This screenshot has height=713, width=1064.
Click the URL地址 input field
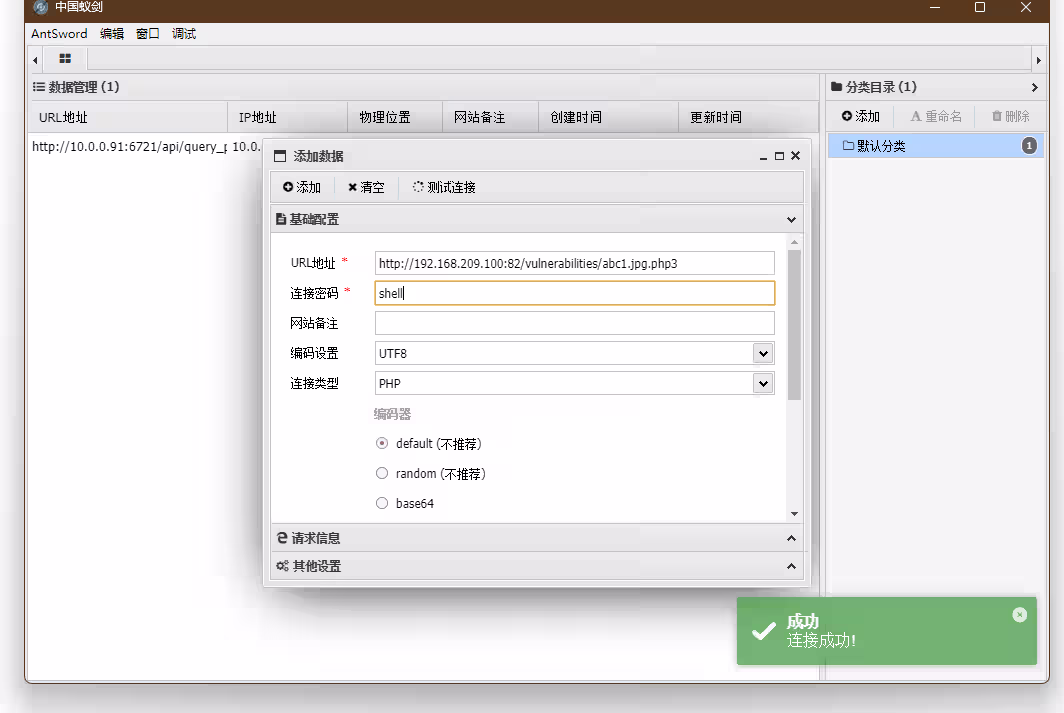point(574,263)
